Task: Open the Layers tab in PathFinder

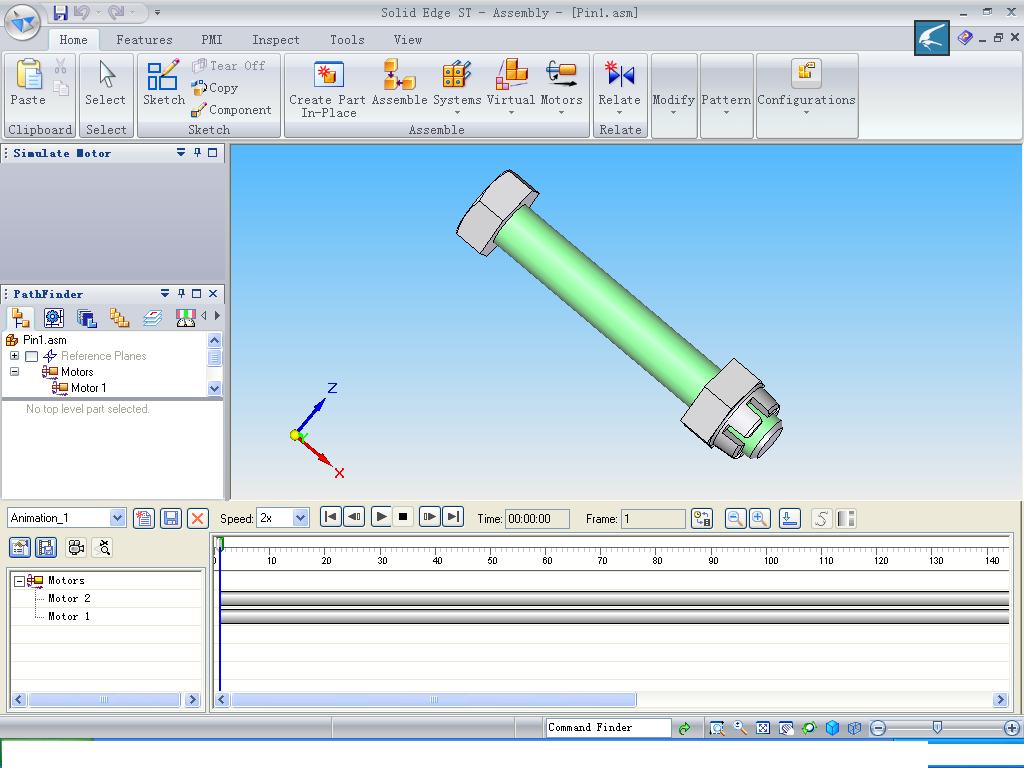Action: click(152, 317)
